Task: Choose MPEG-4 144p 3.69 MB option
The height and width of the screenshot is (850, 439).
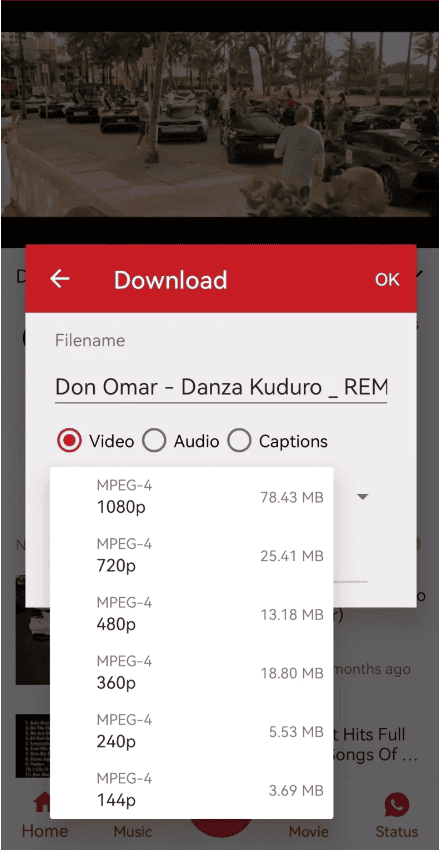Action: pyautogui.click(x=191, y=789)
